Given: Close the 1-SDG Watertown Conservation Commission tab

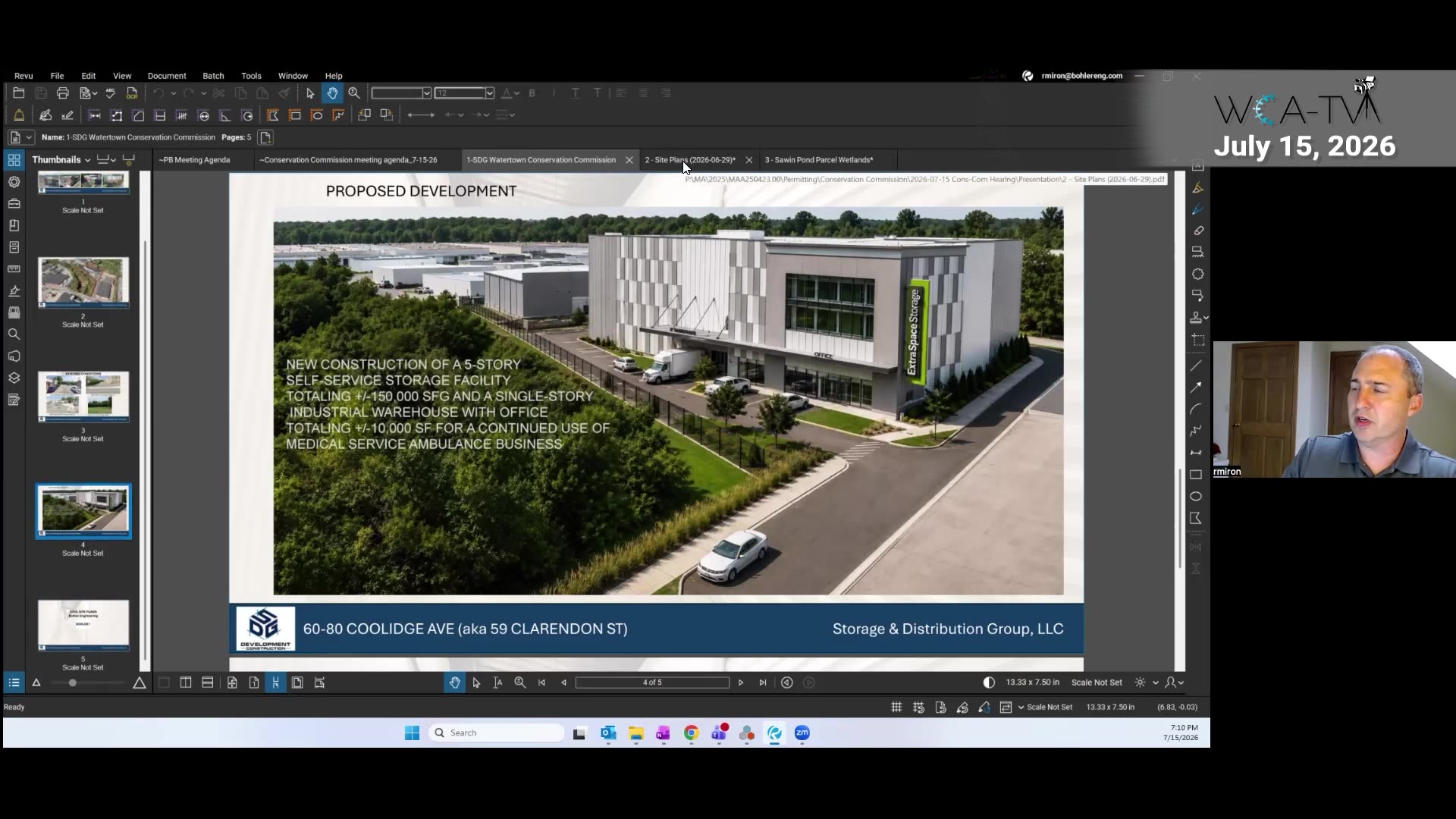Looking at the screenshot, I should tap(629, 160).
